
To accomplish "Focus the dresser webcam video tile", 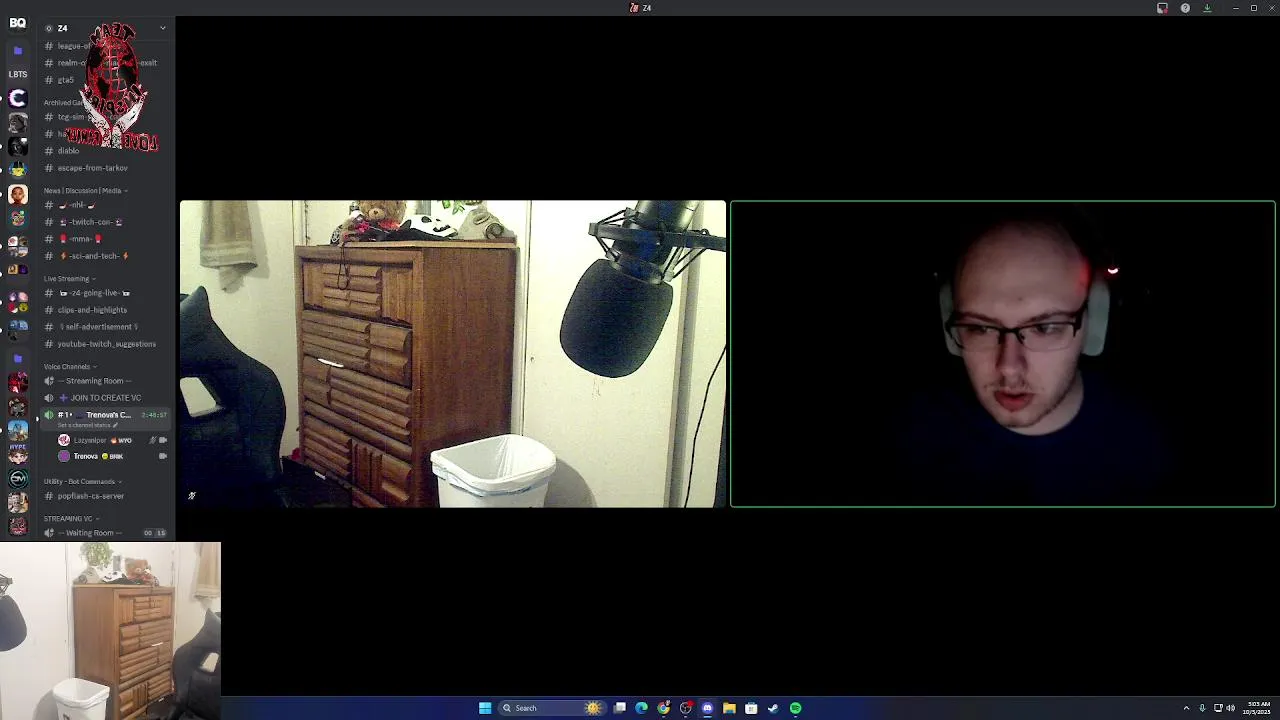I will [453, 354].
